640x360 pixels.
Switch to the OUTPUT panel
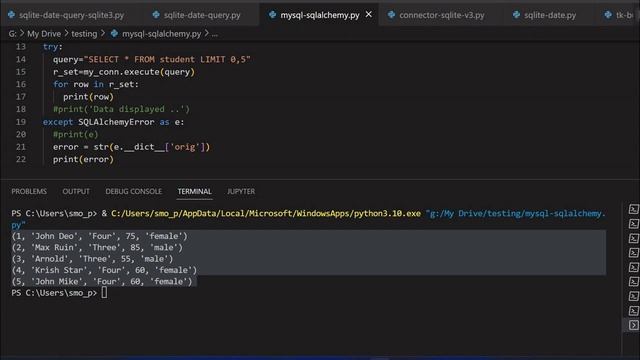click(x=76, y=191)
